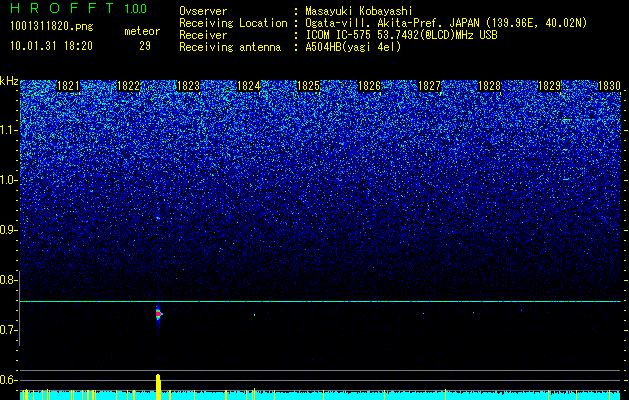
Task: Click the tall yellow signal strength bar
Action: (x=158, y=387)
